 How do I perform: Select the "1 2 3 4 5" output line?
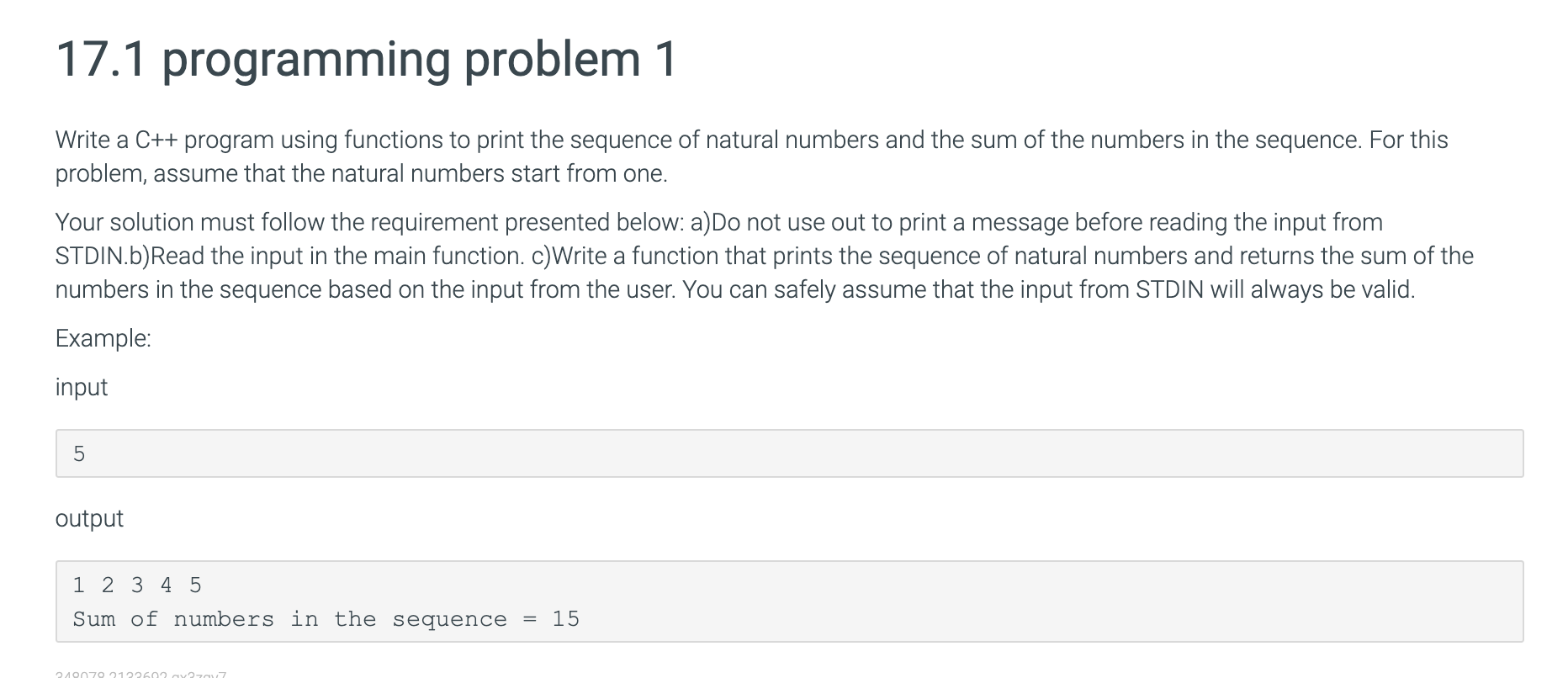137,585
